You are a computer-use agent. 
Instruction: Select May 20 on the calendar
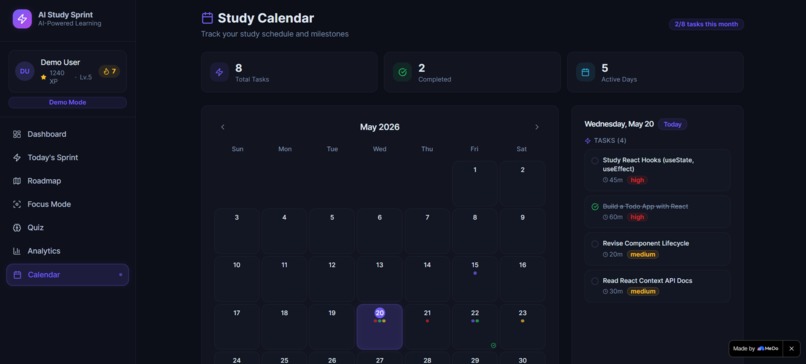[x=379, y=326]
